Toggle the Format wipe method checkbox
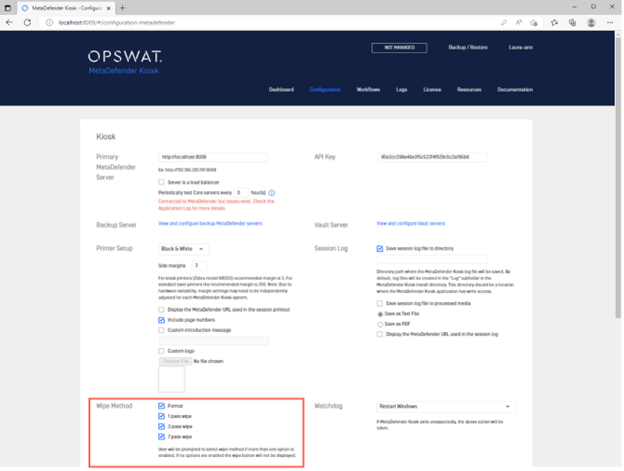The width and height of the screenshot is (624, 471). (x=161, y=406)
